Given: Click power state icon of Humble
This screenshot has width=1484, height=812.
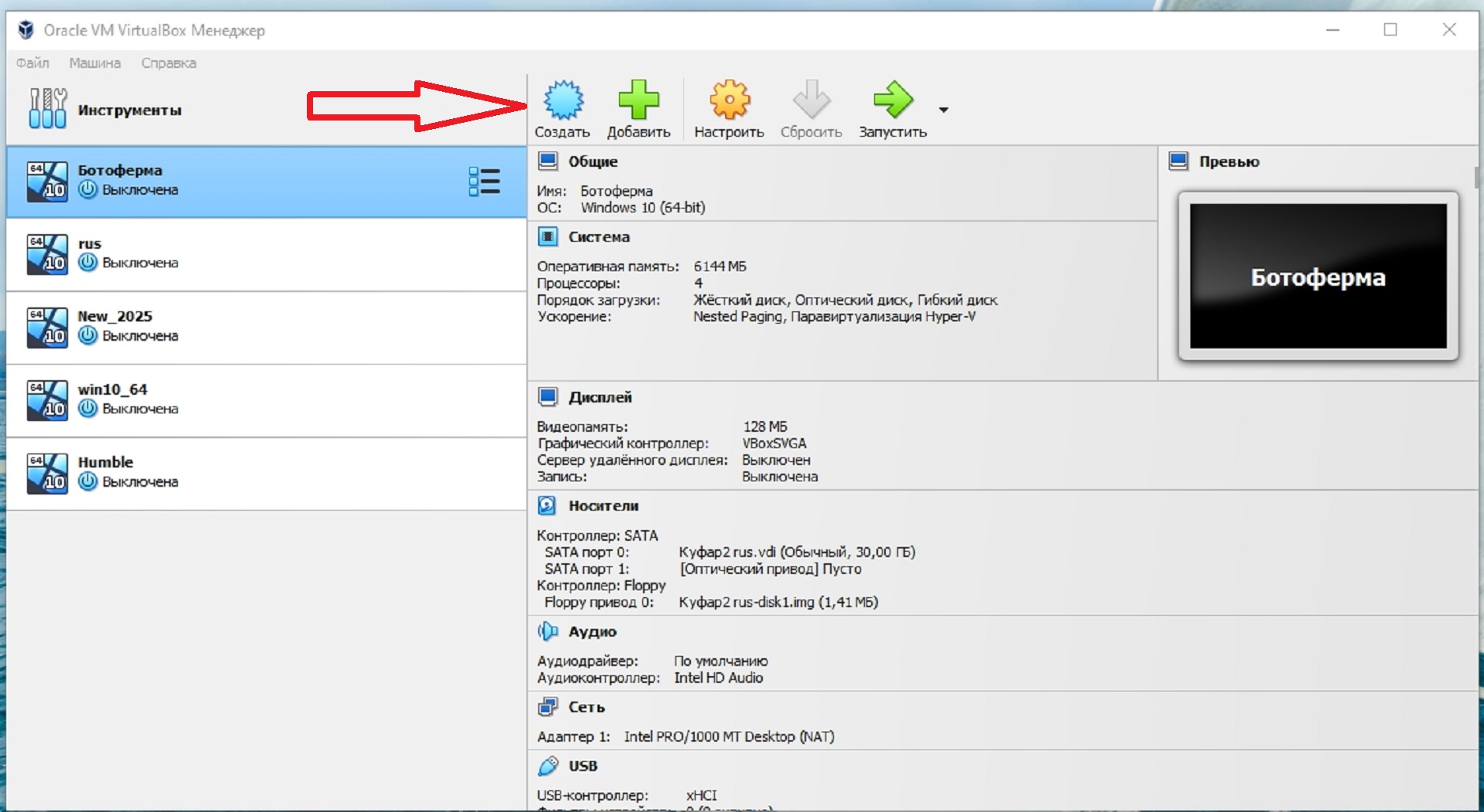Looking at the screenshot, I should tap(88, 481).
